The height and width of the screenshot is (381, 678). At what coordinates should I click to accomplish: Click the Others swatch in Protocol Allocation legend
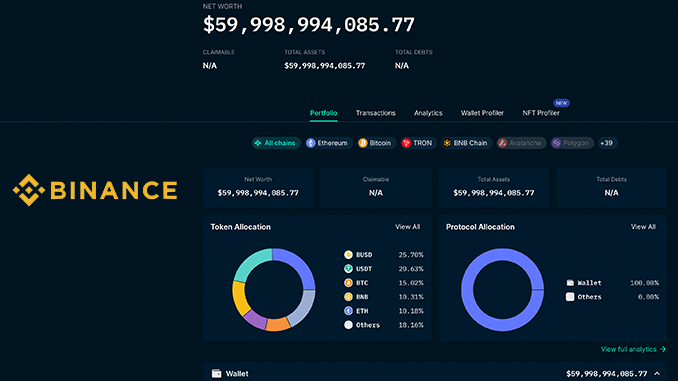pos(570,297)
